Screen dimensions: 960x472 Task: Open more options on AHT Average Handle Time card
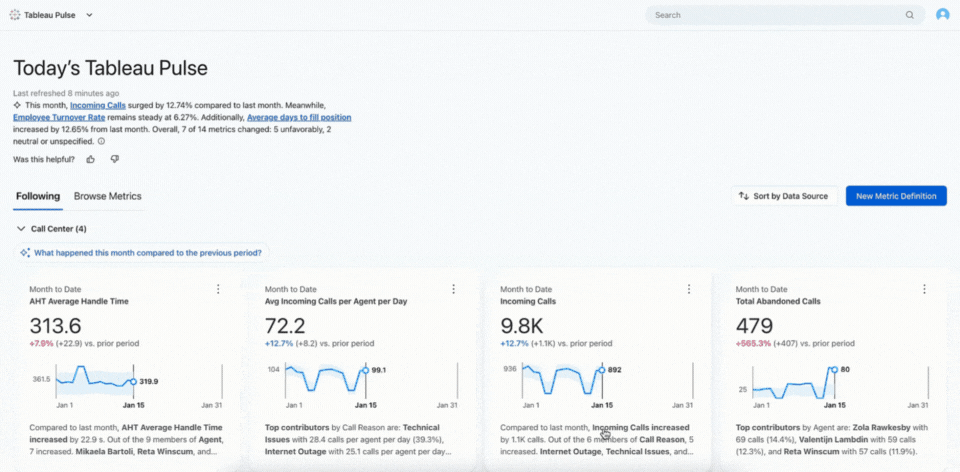click(218, 289)
